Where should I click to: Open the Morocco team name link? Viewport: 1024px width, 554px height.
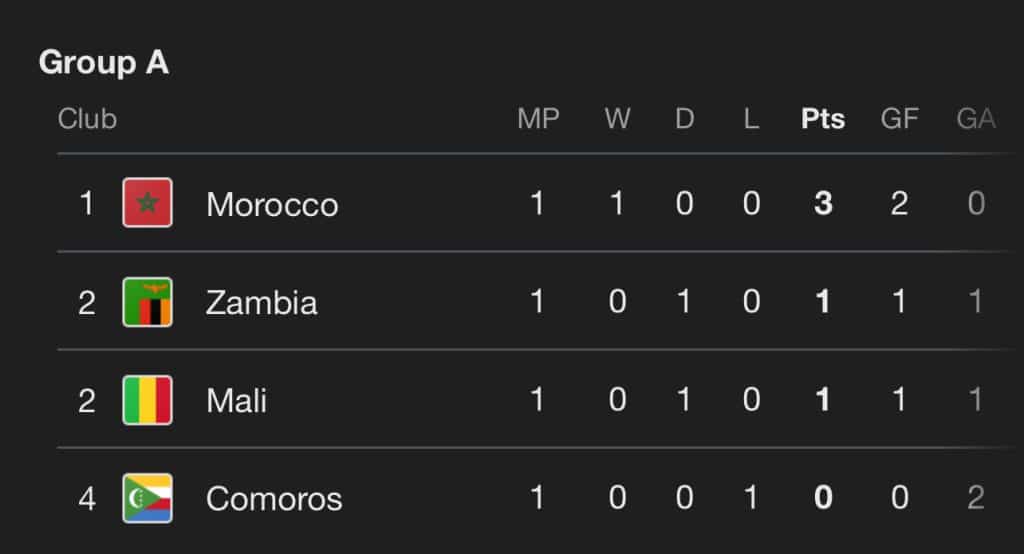click(x=272, y=205)
